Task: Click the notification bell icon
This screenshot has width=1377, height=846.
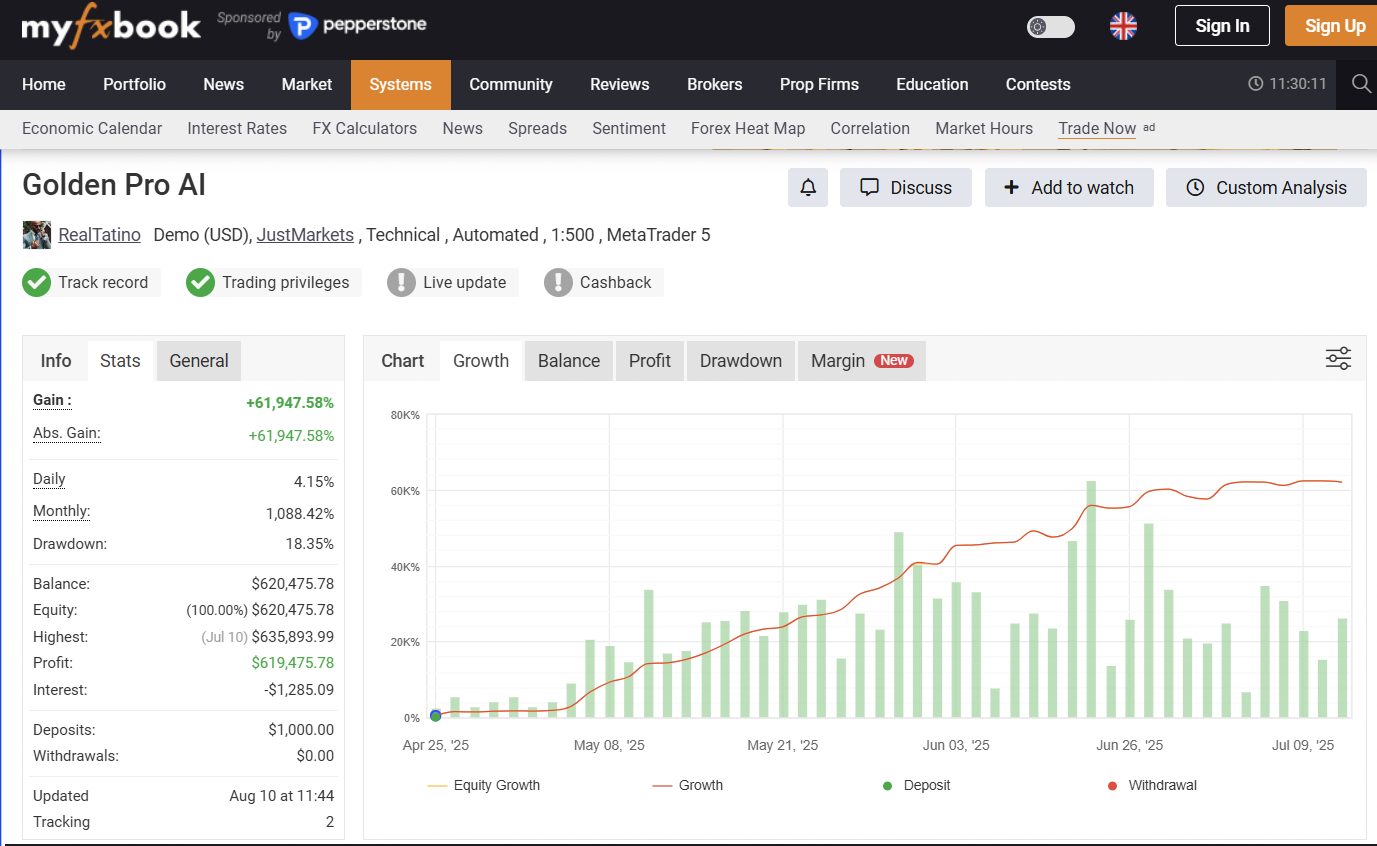Action: click(808, 188)
